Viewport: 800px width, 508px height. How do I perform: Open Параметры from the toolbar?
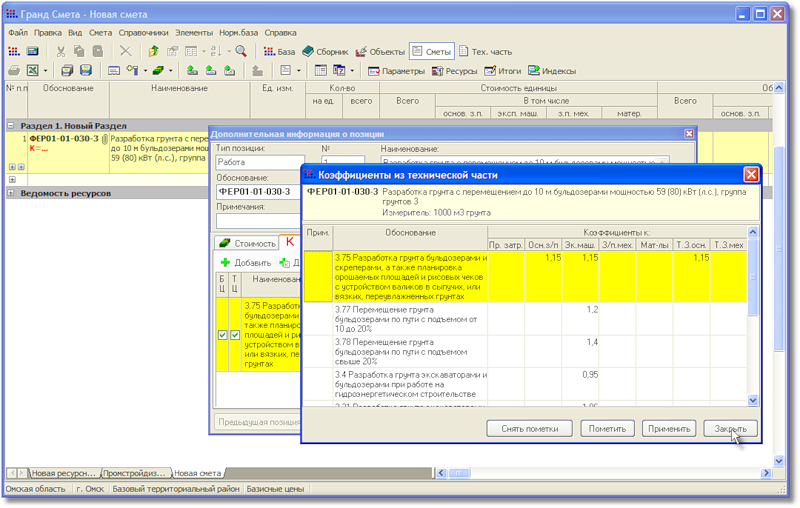click(x=396, y=71)
